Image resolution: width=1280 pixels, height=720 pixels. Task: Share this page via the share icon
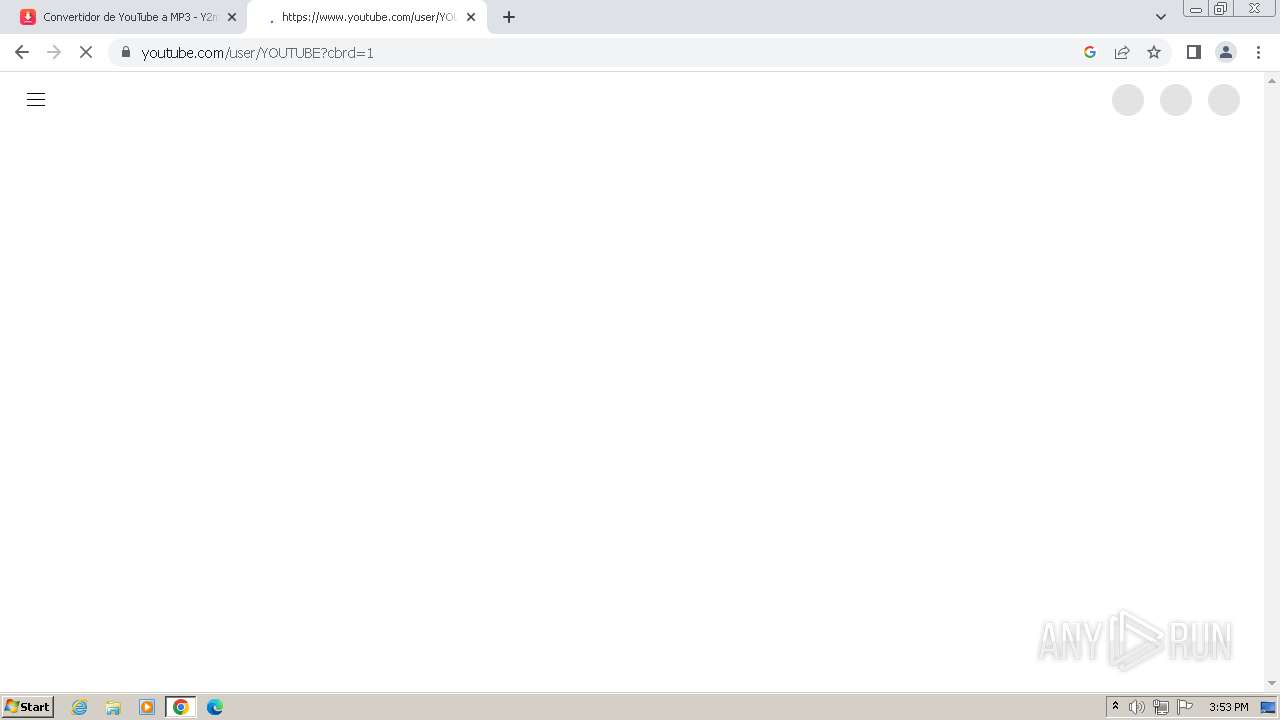pos(1122,52)
